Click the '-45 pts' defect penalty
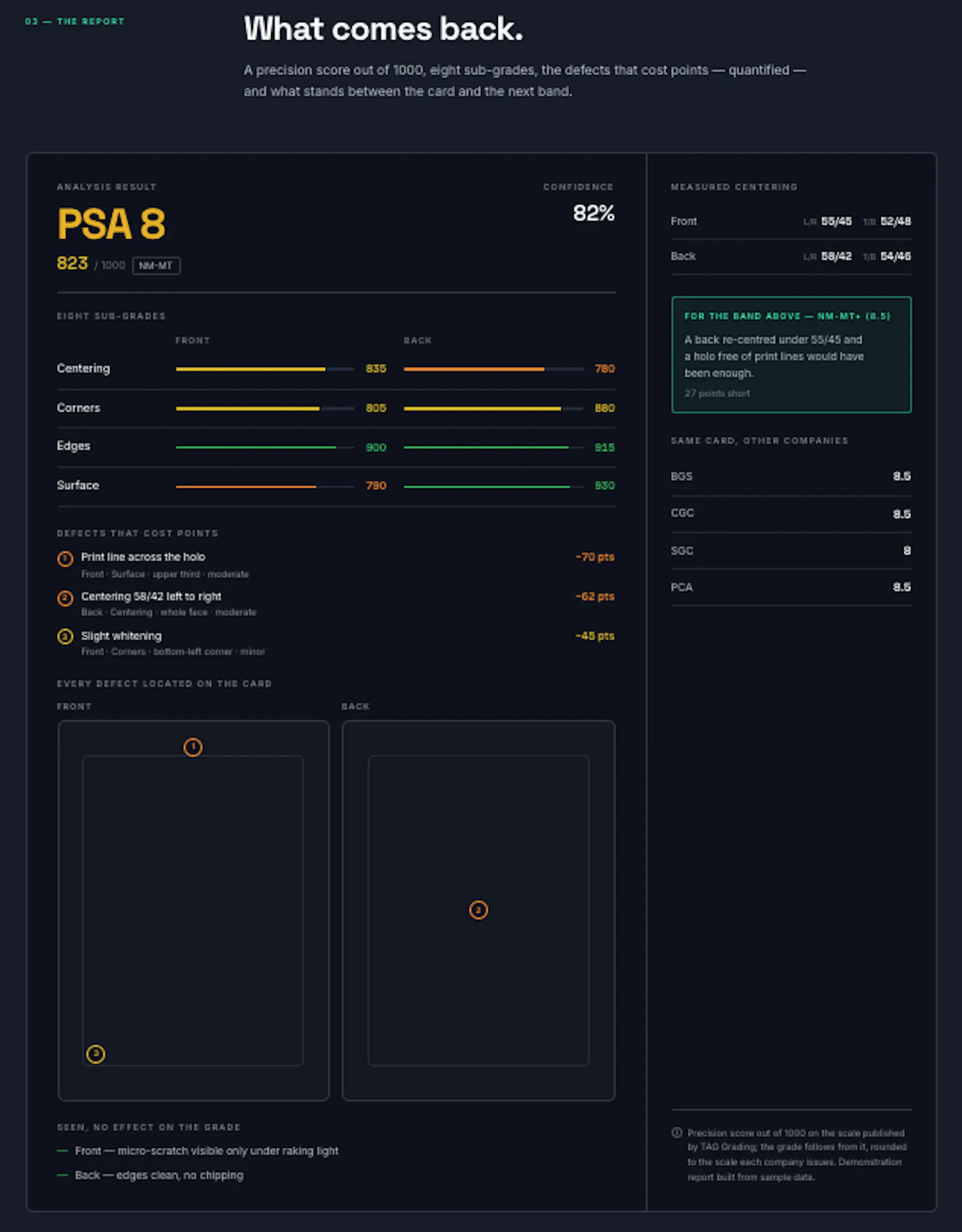This screenshot has width=962, height=1232. click(595, 636)
